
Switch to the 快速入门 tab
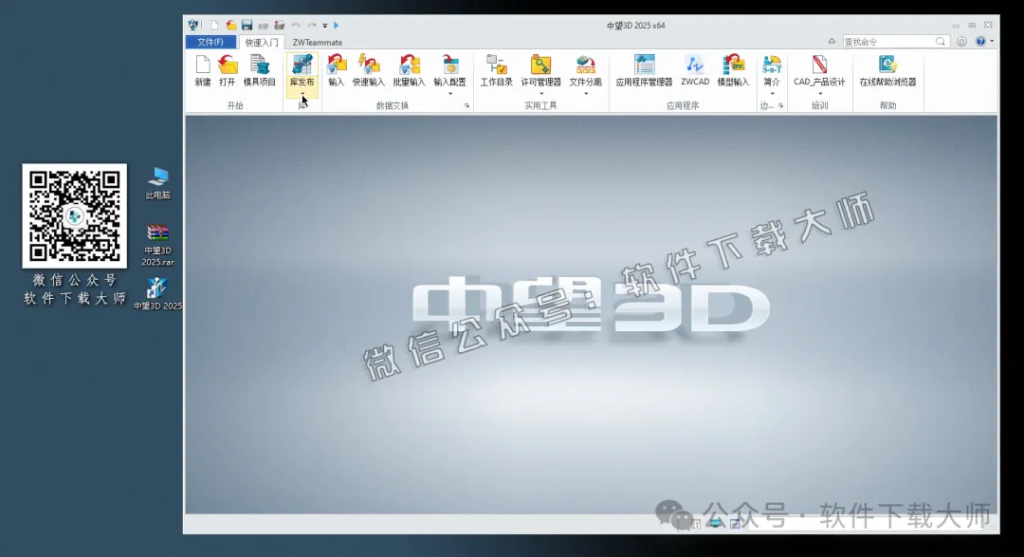[261, 42]
